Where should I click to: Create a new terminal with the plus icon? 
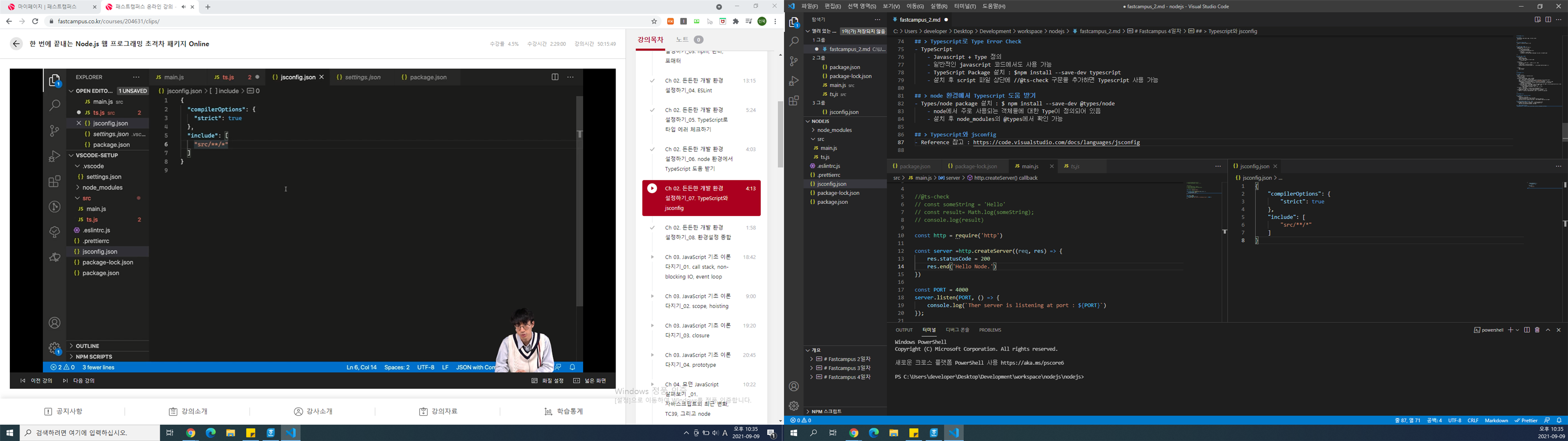1510,330
